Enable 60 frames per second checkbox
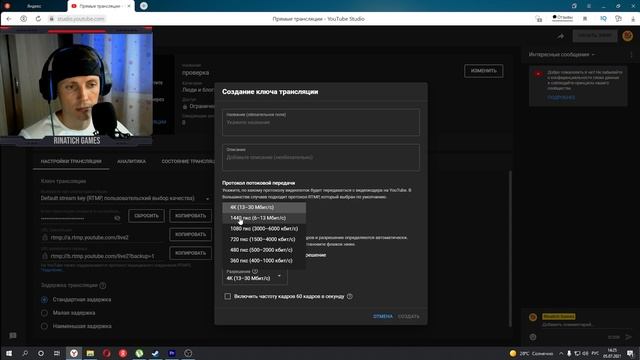Viewport: 640px width, 360px height. click(227, 296)
